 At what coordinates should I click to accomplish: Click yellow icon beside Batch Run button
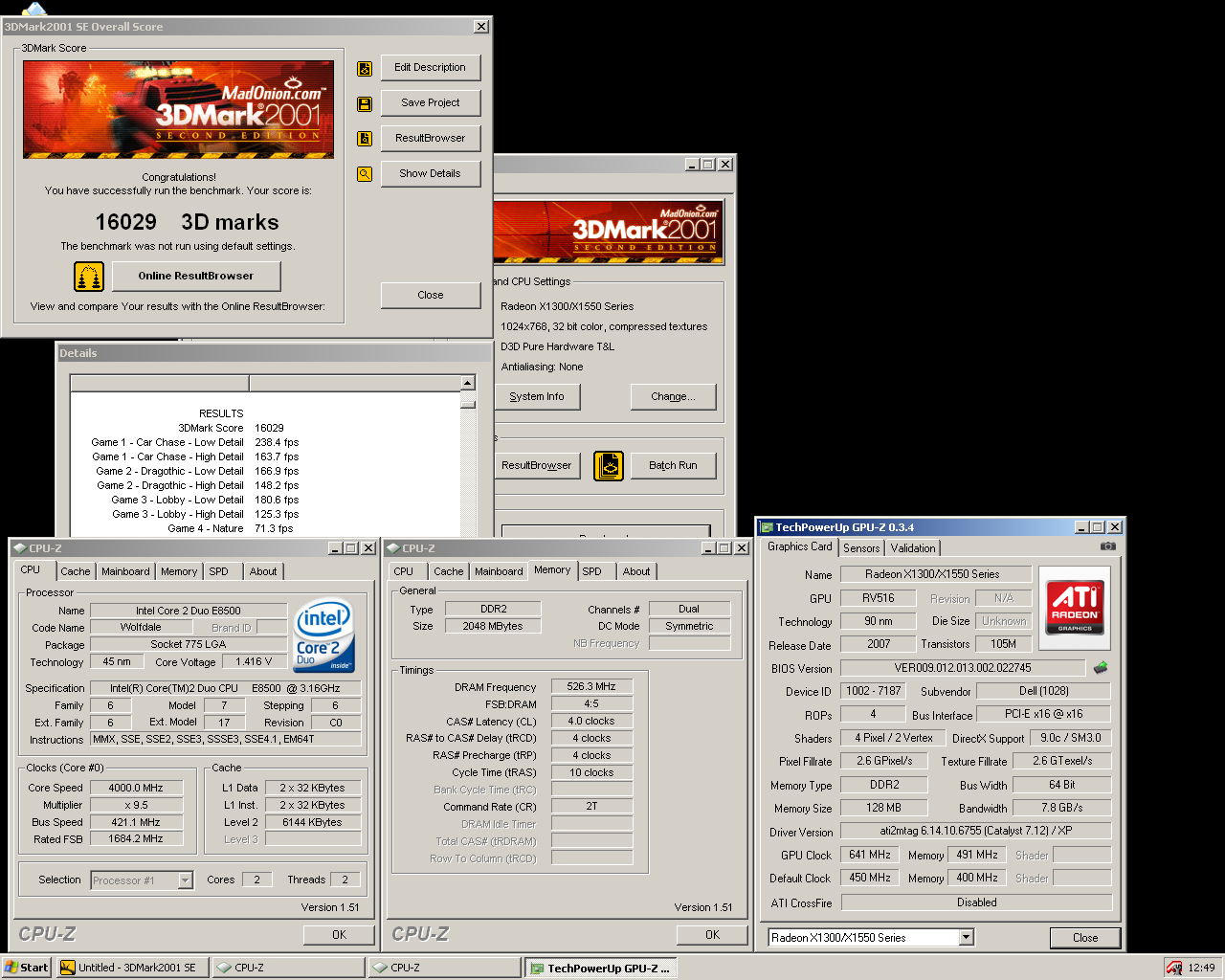click(x=609, y=466)
